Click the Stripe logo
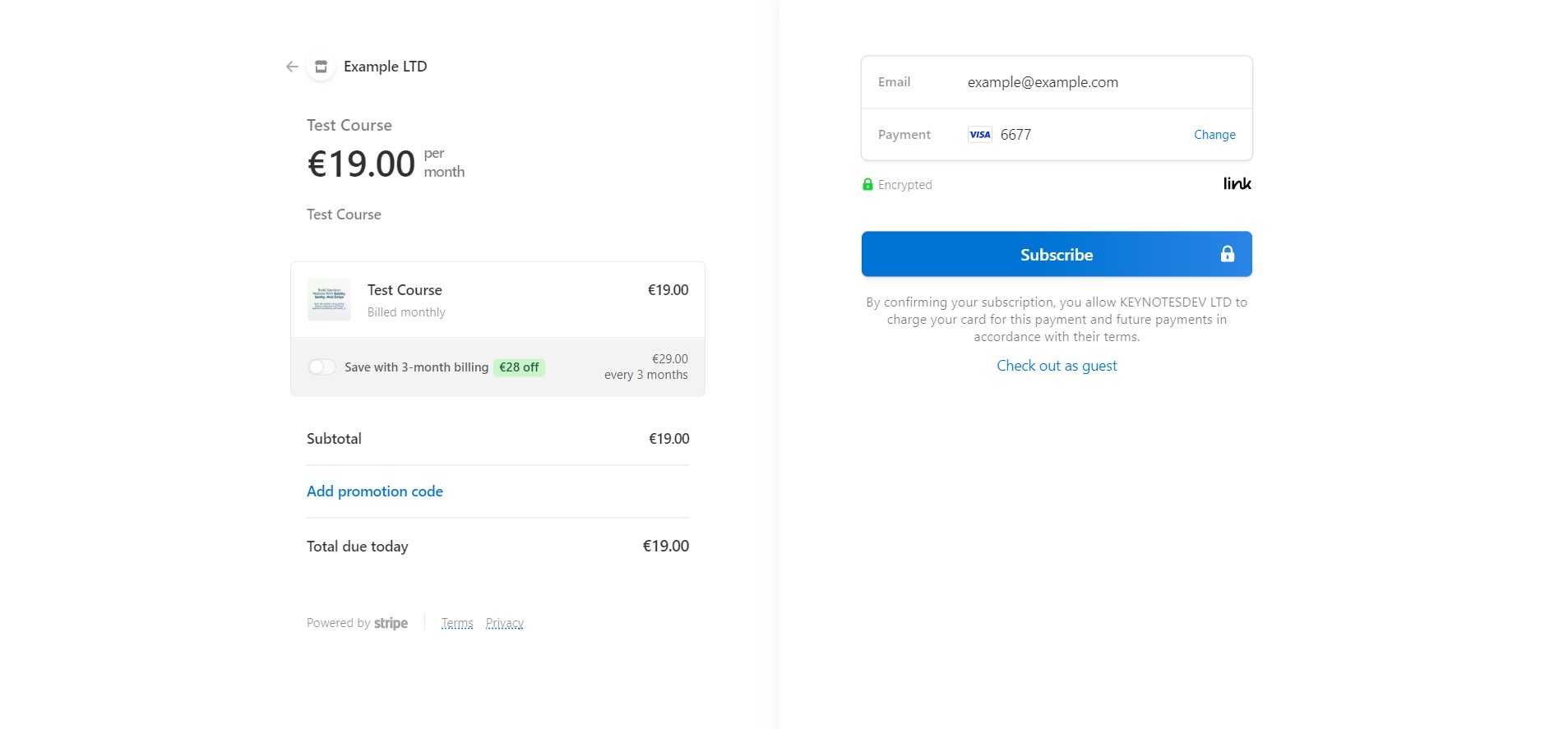Screen dimensions: 1568x729 tap(391, 623)
